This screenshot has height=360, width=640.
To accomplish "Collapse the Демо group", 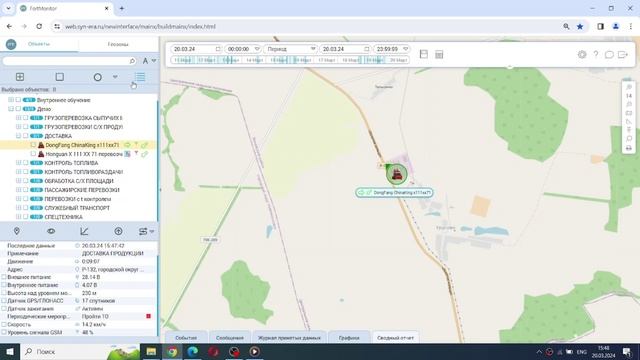I will (x=11, y=109).
